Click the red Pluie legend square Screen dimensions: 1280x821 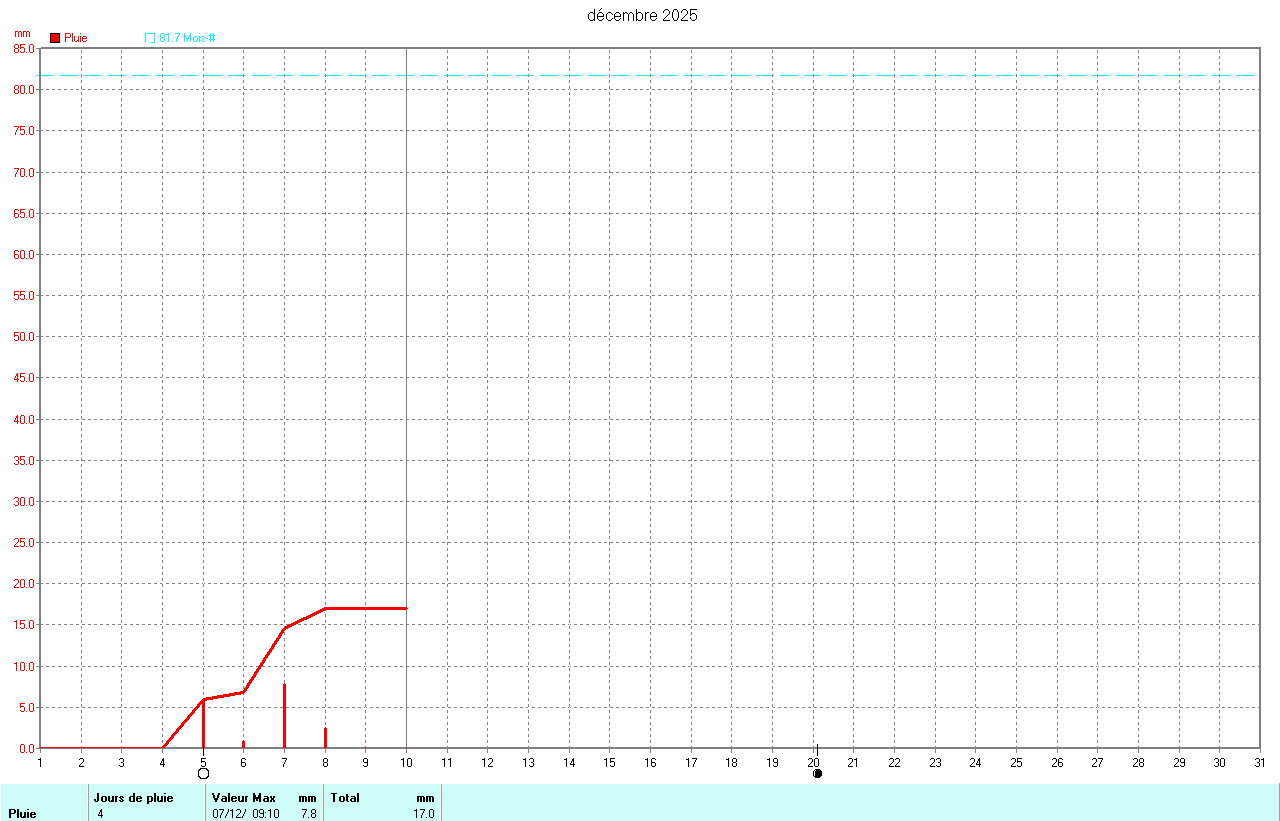tap(55, 38)
